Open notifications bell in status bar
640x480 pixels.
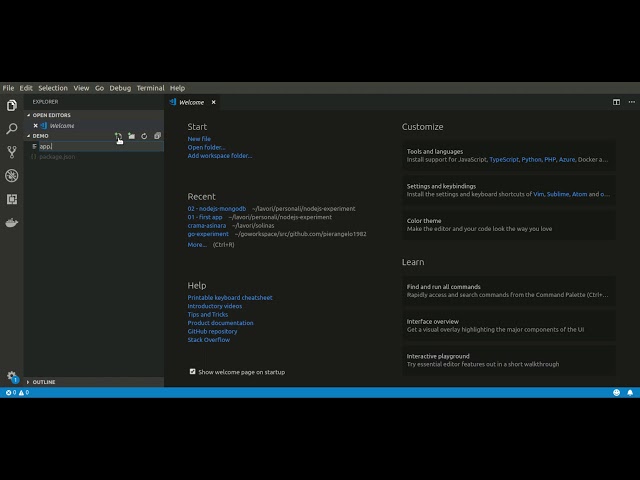[630, 392]
